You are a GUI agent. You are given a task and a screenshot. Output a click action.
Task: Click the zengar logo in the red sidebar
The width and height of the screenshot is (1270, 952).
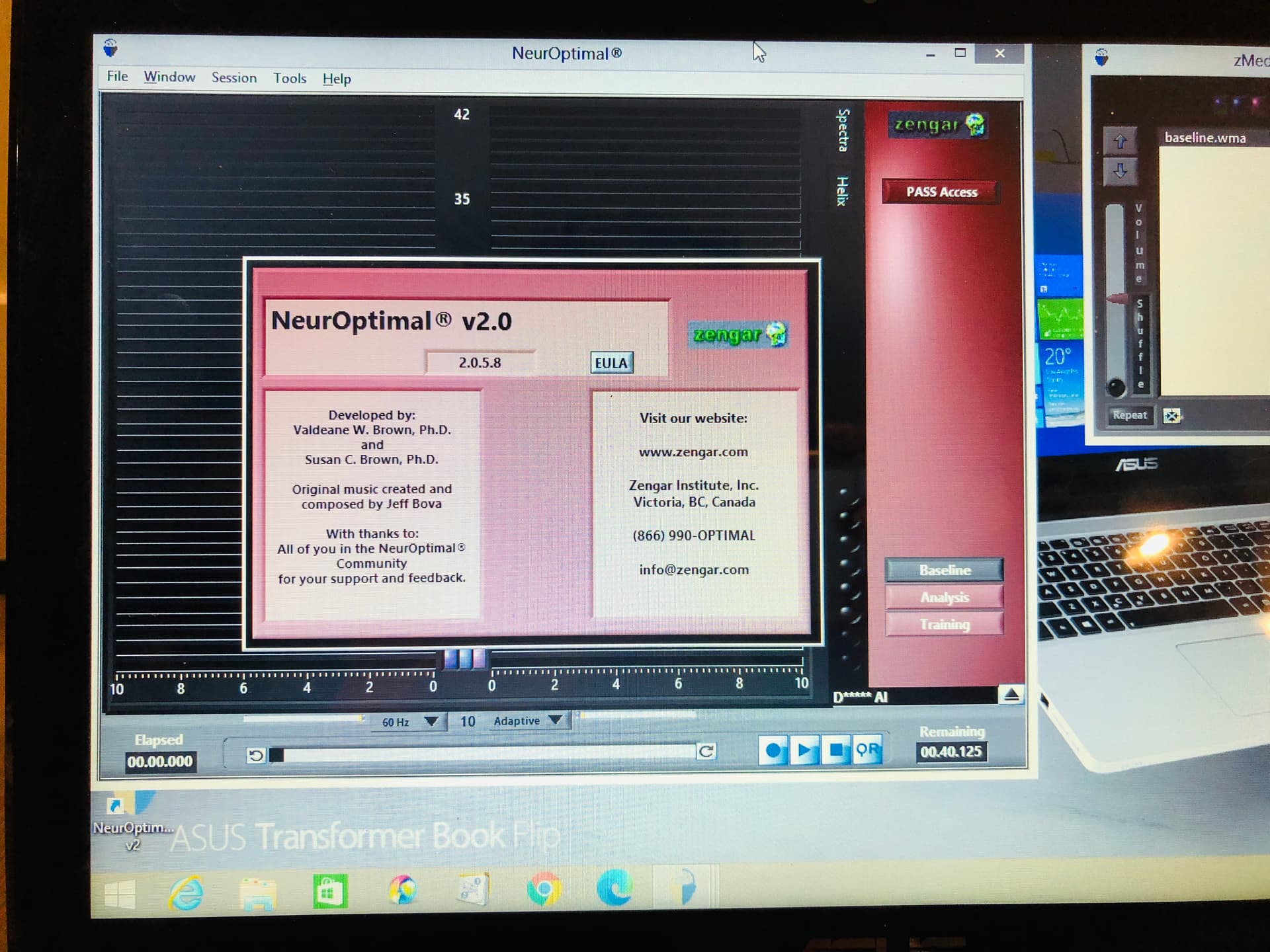coord(938,124)
